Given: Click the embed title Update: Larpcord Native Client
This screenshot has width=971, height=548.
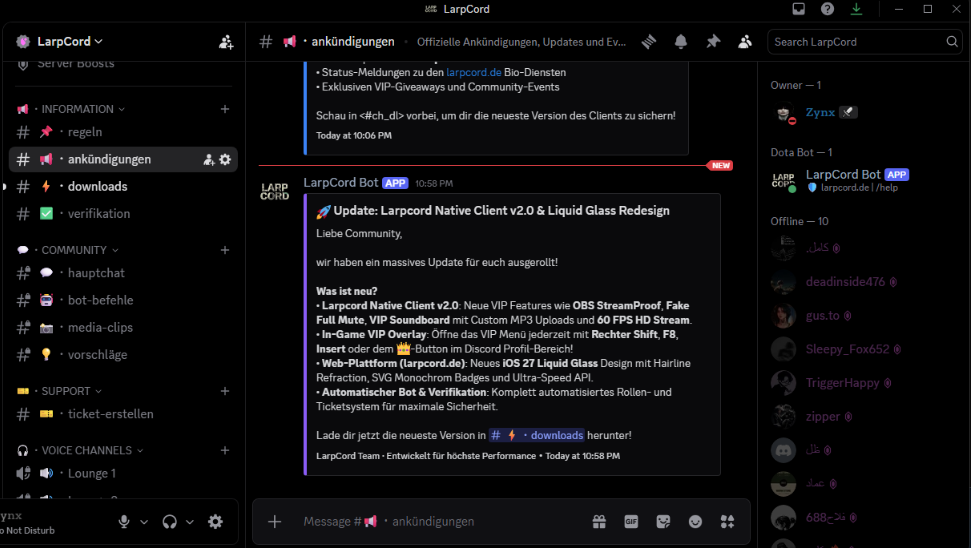Looking at the screenshot, I should click(x=493, y=211).
